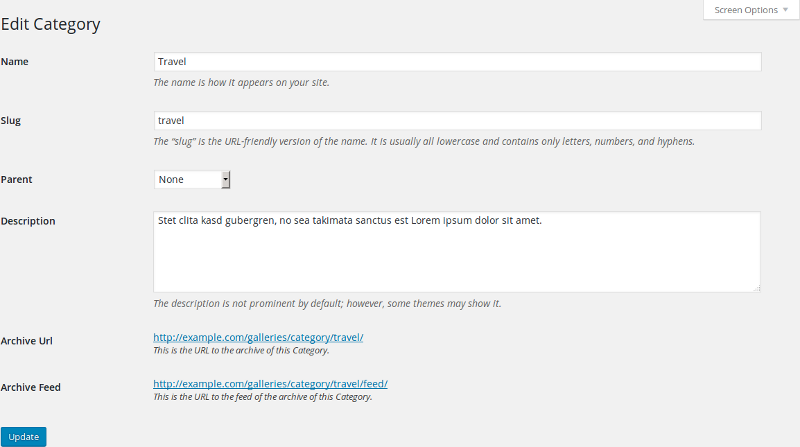Screen dimensions: 800x447
Task: Click the help text about description prominence
Action: (x=327, y=304)
